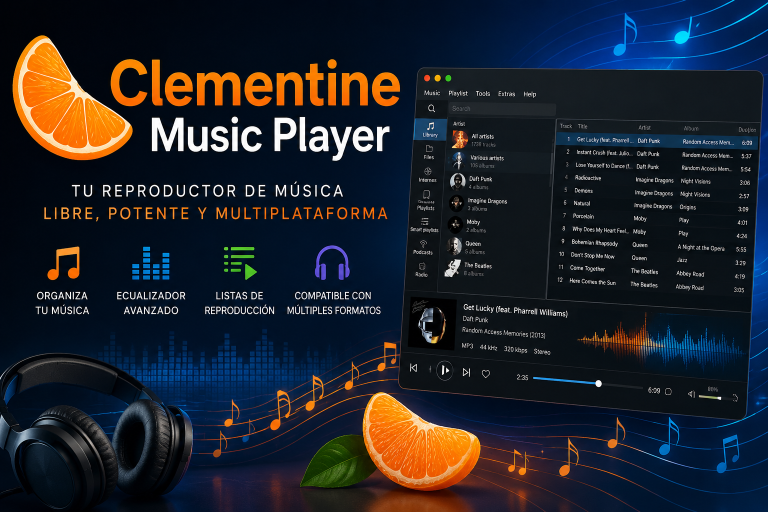Open the Music menu
The height and width of the screenshot is (512, 768).
click(x=432, y=93)
